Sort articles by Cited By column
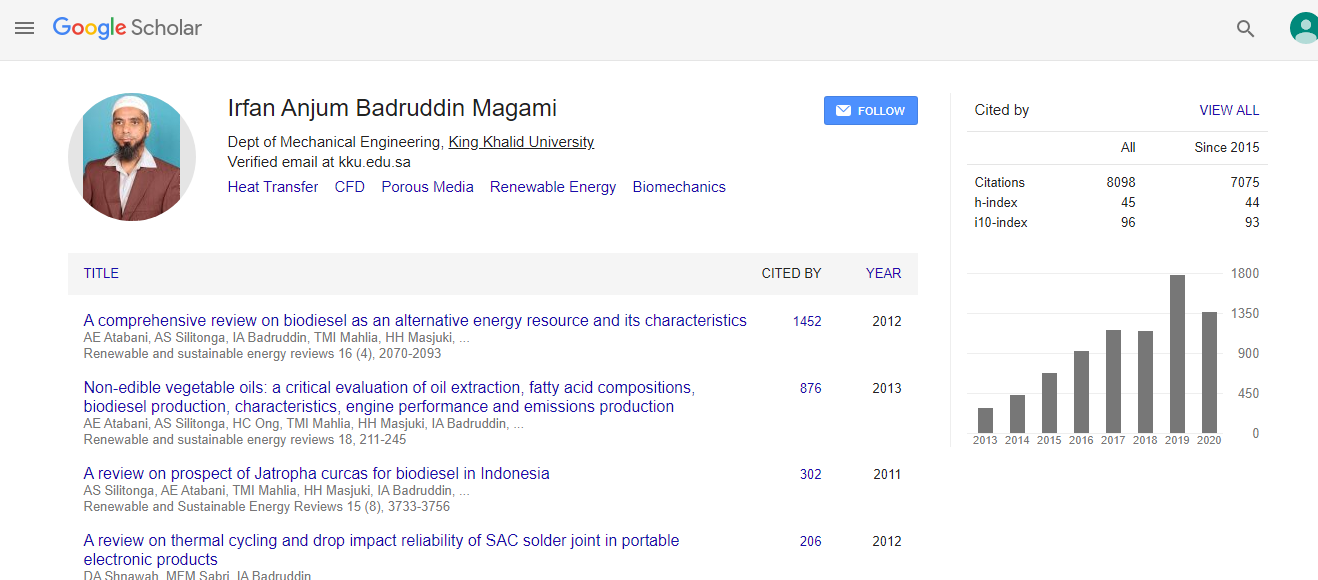The width and height of the screenshot is (1318, 580). [791, 273]
